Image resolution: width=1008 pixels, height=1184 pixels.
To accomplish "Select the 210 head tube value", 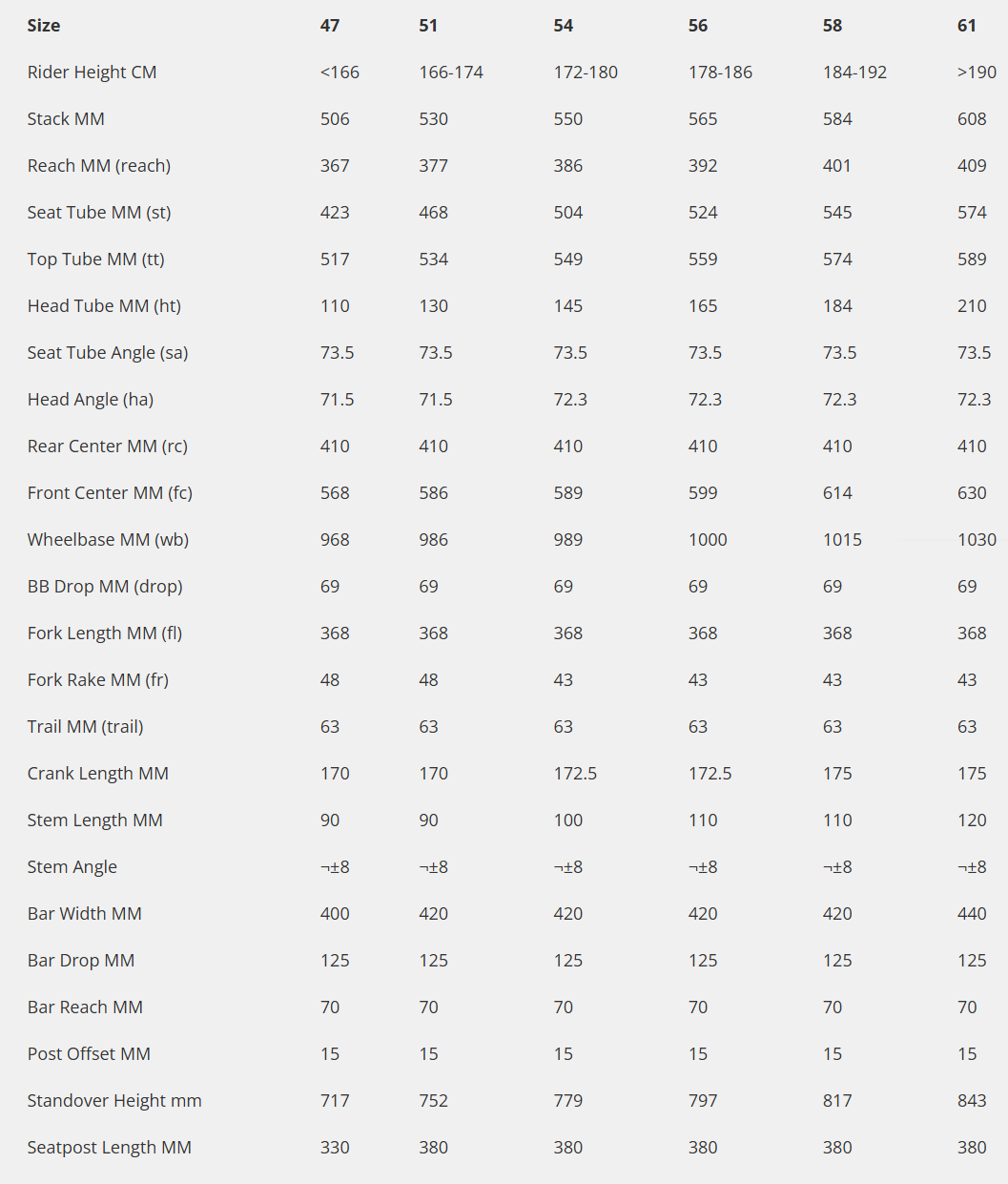I will click(972, 306).
